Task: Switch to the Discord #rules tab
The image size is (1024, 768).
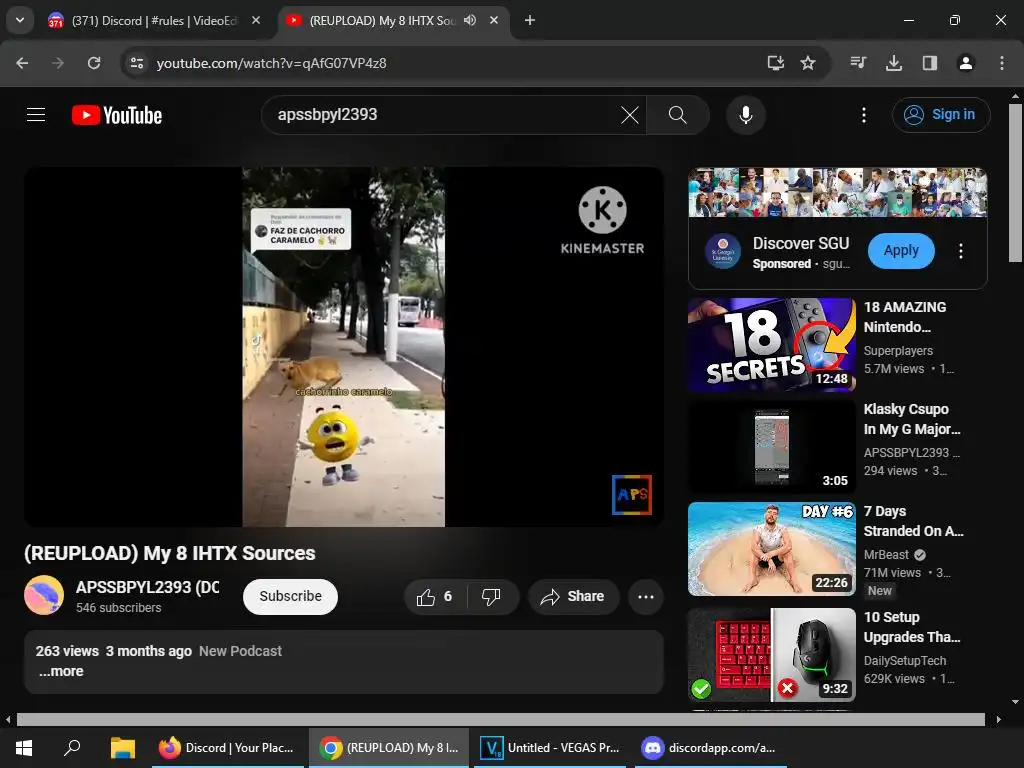Action: 154,20
